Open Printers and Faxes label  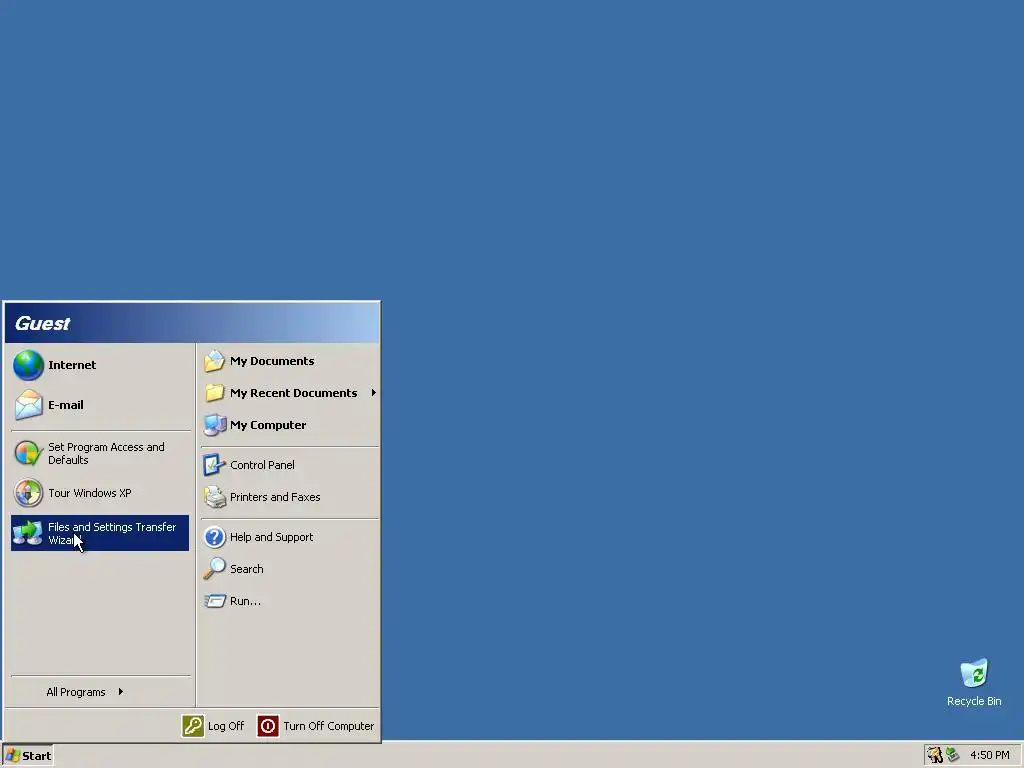(275, 497)
